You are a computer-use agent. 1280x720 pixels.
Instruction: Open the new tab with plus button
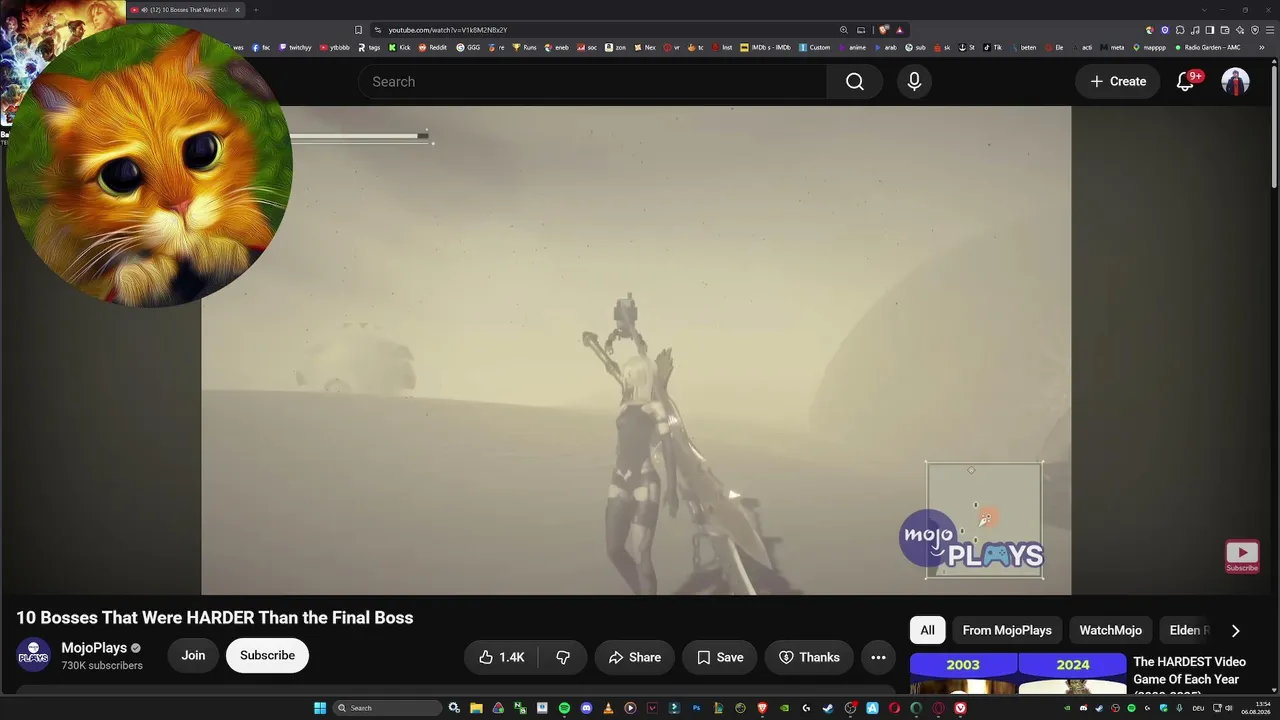[x=255, y=10]
